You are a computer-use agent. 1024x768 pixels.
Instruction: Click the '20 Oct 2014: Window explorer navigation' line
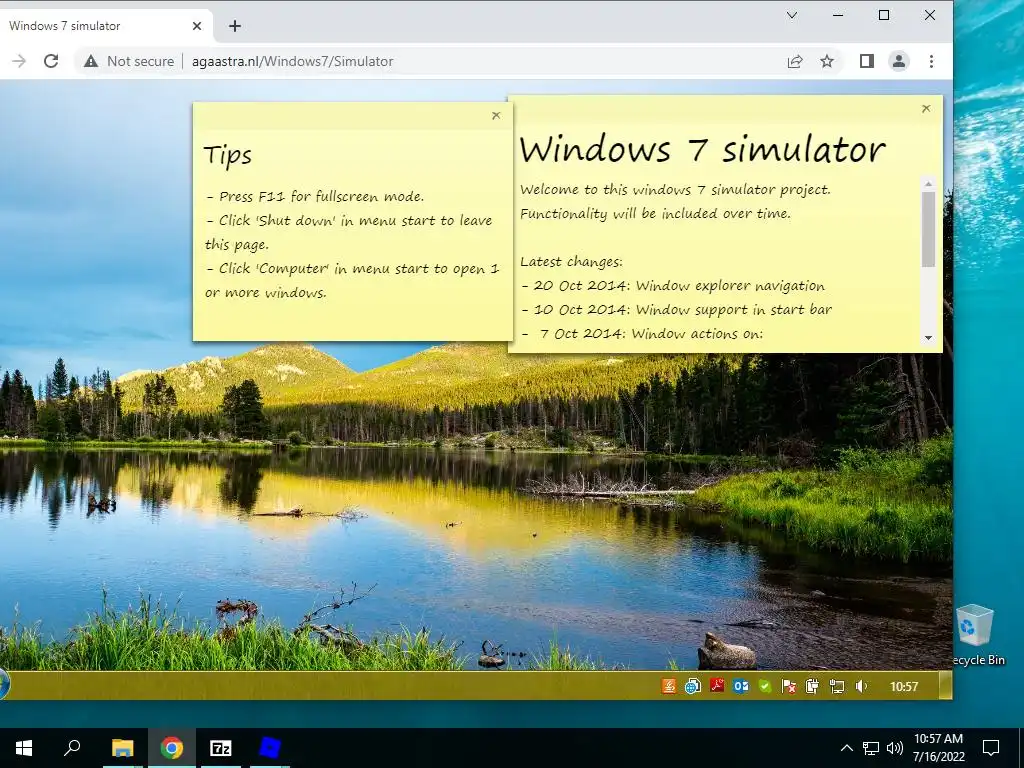673,286
